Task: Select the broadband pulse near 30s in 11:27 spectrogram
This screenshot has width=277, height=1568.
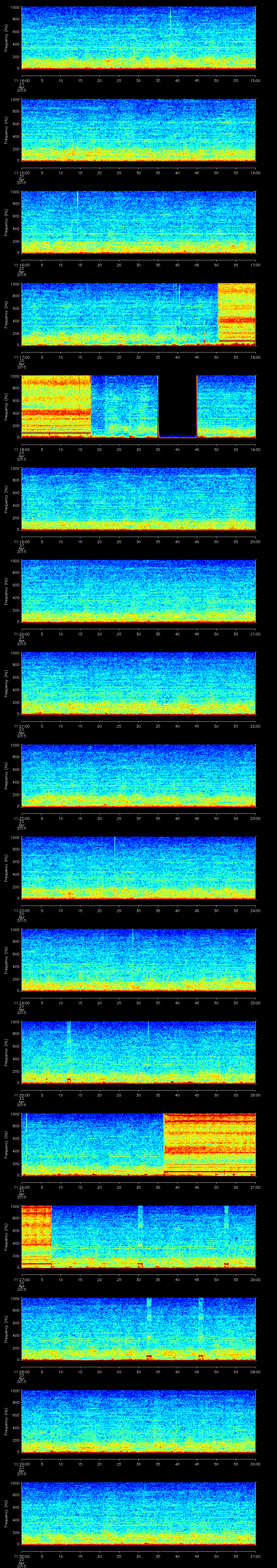Action: point(140,1236)
